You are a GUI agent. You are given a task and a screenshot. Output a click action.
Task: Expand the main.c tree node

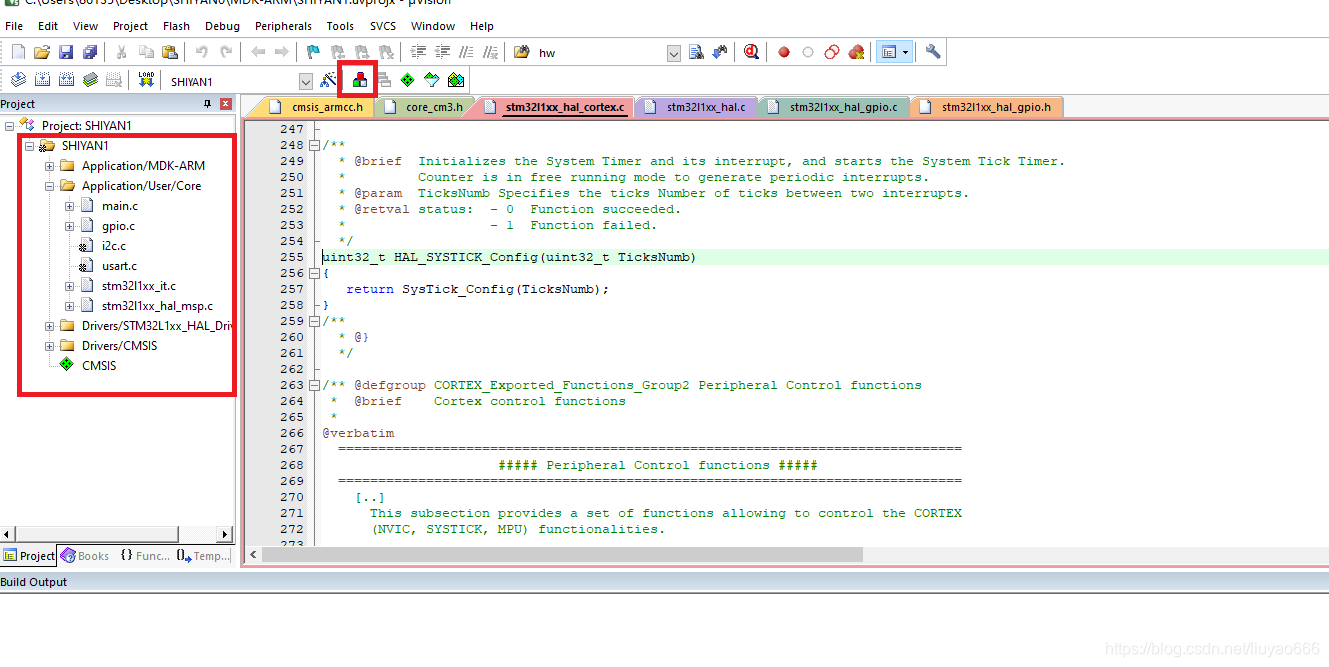(70, 206)
